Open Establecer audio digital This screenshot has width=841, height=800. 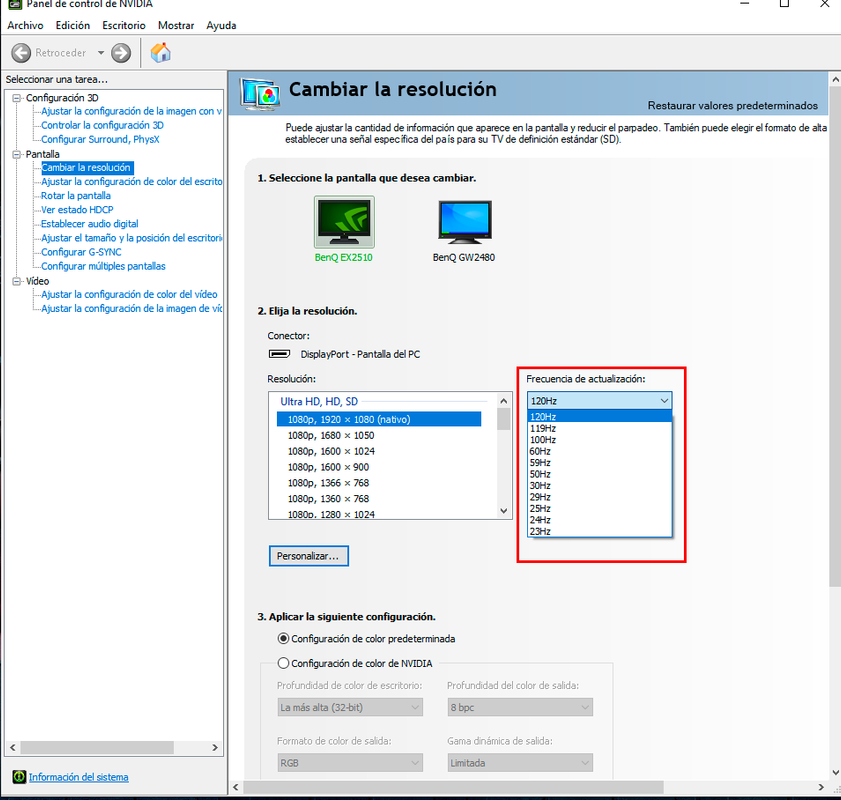point(90,224)
